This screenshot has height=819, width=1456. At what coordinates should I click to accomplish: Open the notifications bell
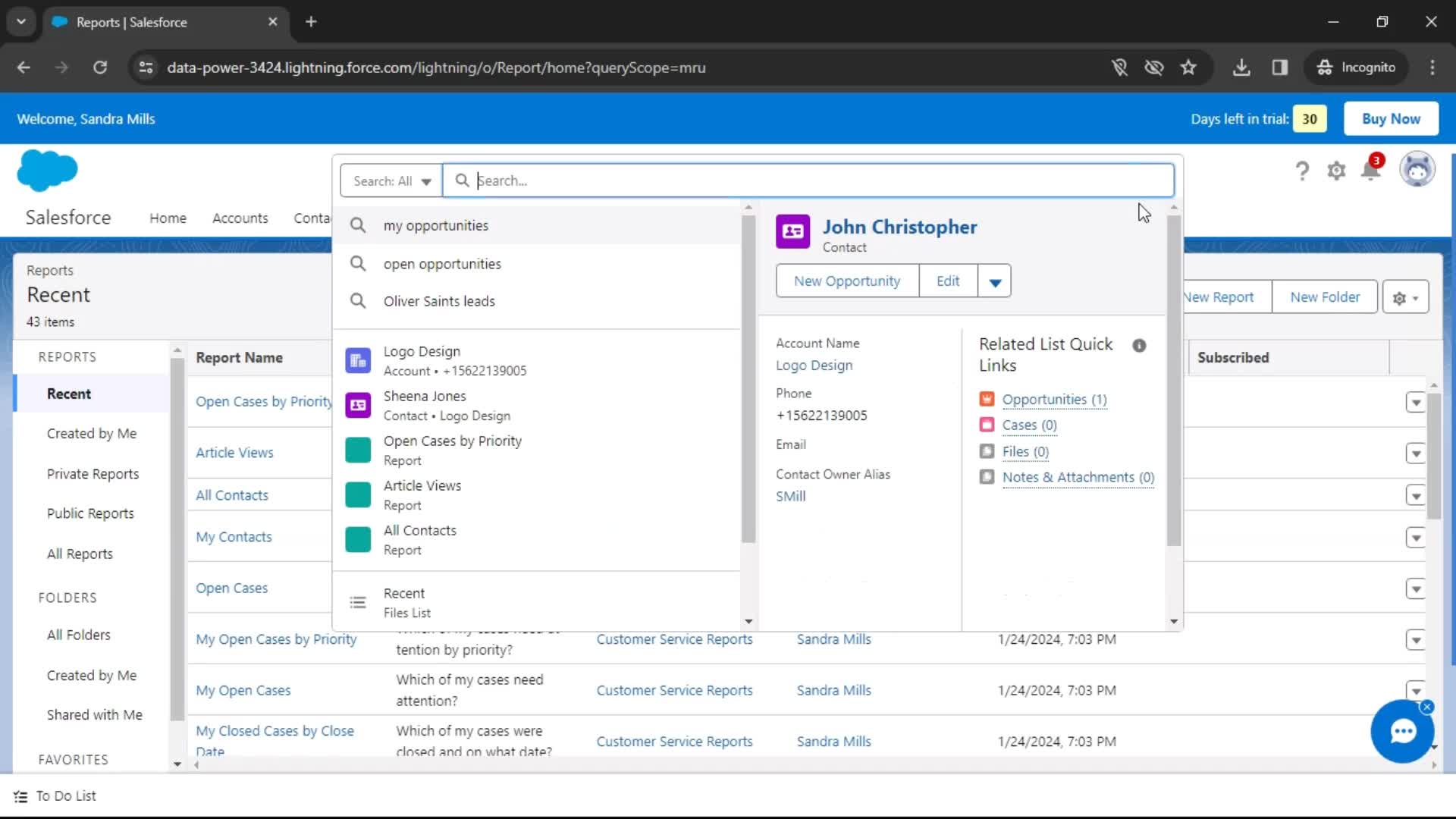(x=1371, y=170)
